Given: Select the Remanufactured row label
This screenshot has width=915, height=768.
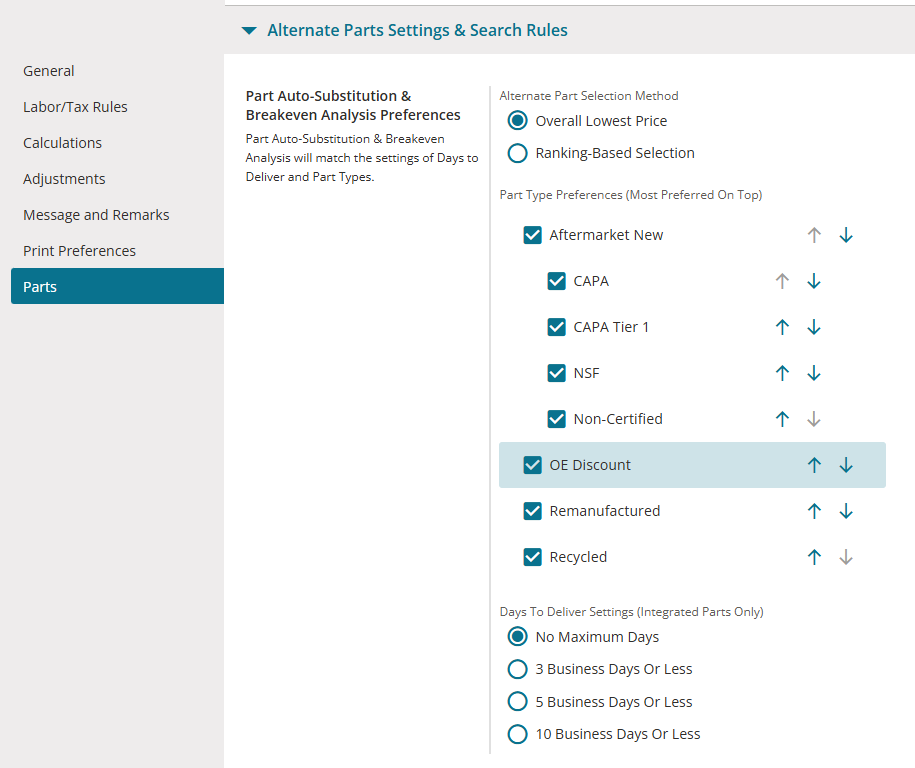Looking at the screenshot, I should (x=604, y=511).
